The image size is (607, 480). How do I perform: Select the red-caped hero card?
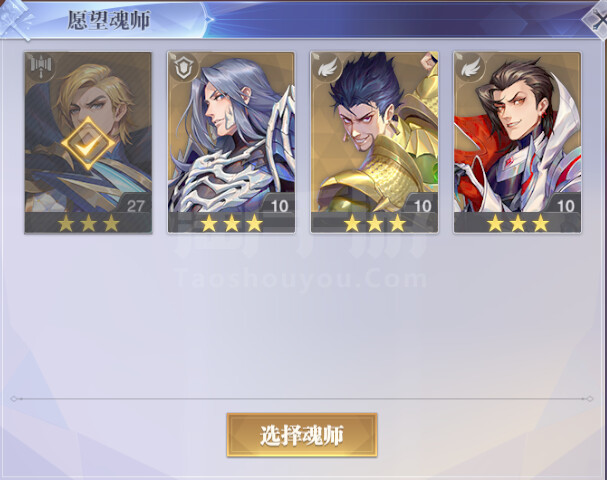[518, 143]
